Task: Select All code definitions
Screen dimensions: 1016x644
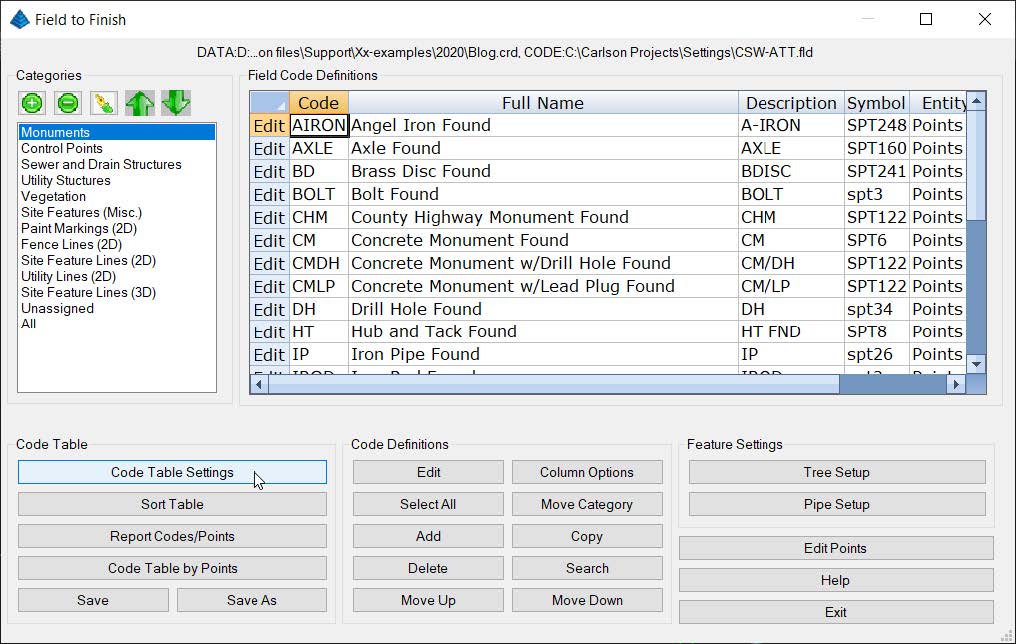Action: [x=427, y=504]
